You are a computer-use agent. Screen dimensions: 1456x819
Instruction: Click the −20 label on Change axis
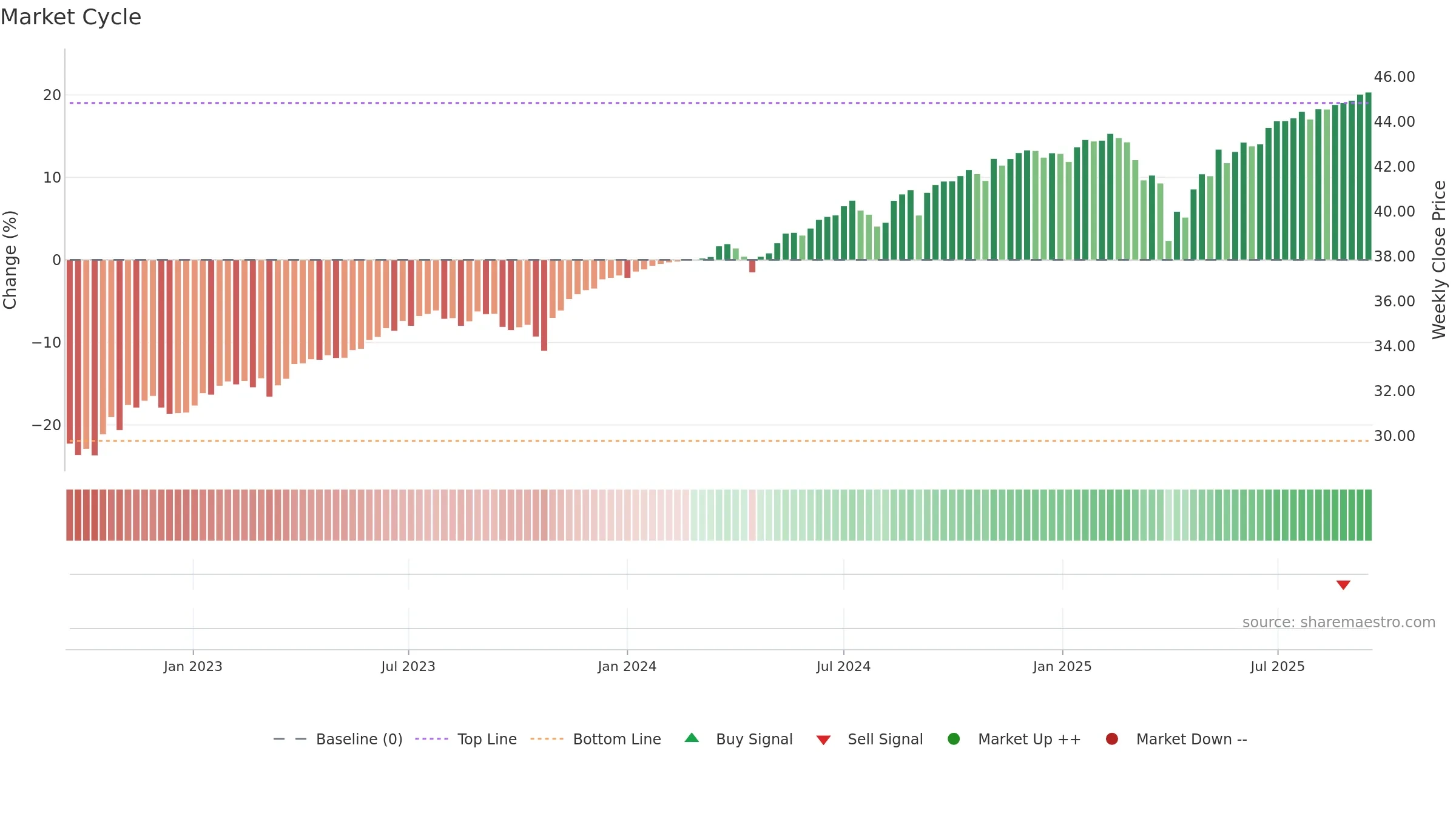(x=47, y=425)
